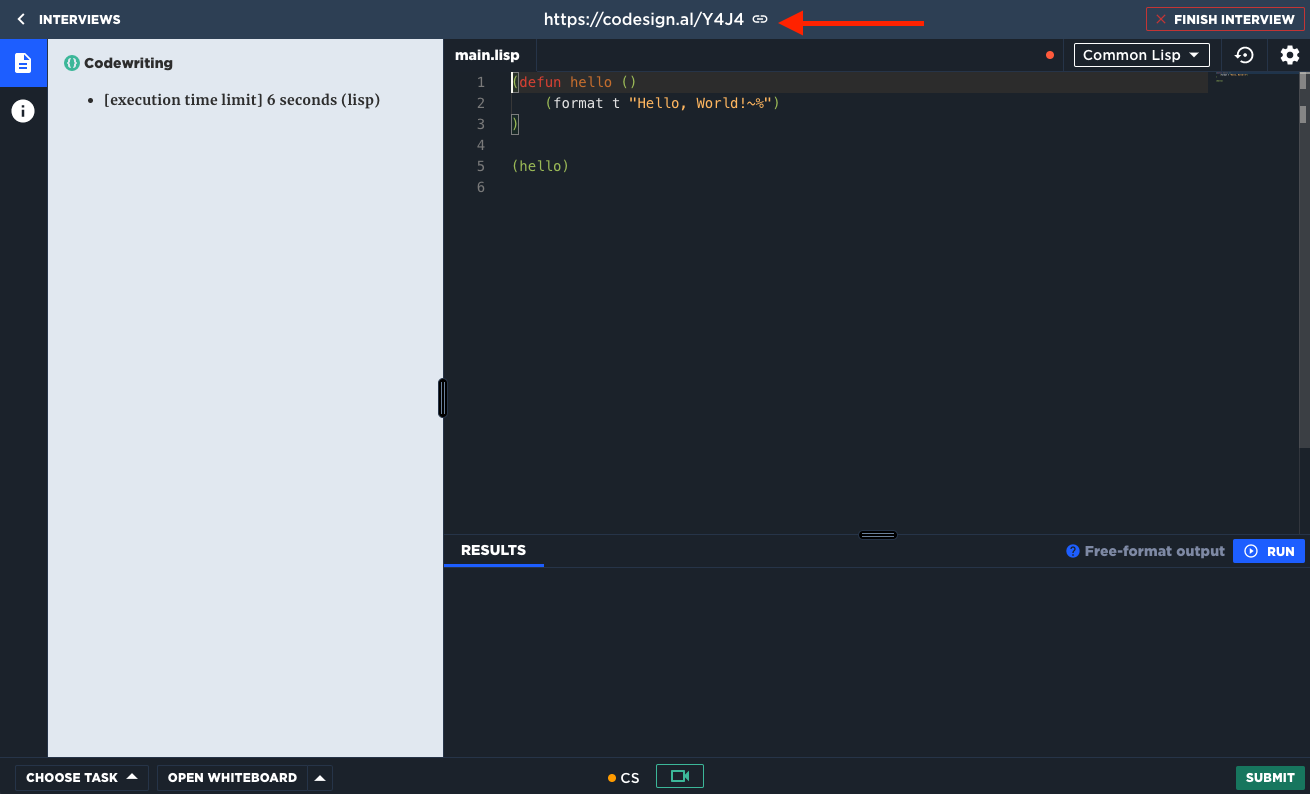Image resolution: width=1310 pixels, height=794 pixels.
Task: Run the code
Action: (x=1268, y=551)
